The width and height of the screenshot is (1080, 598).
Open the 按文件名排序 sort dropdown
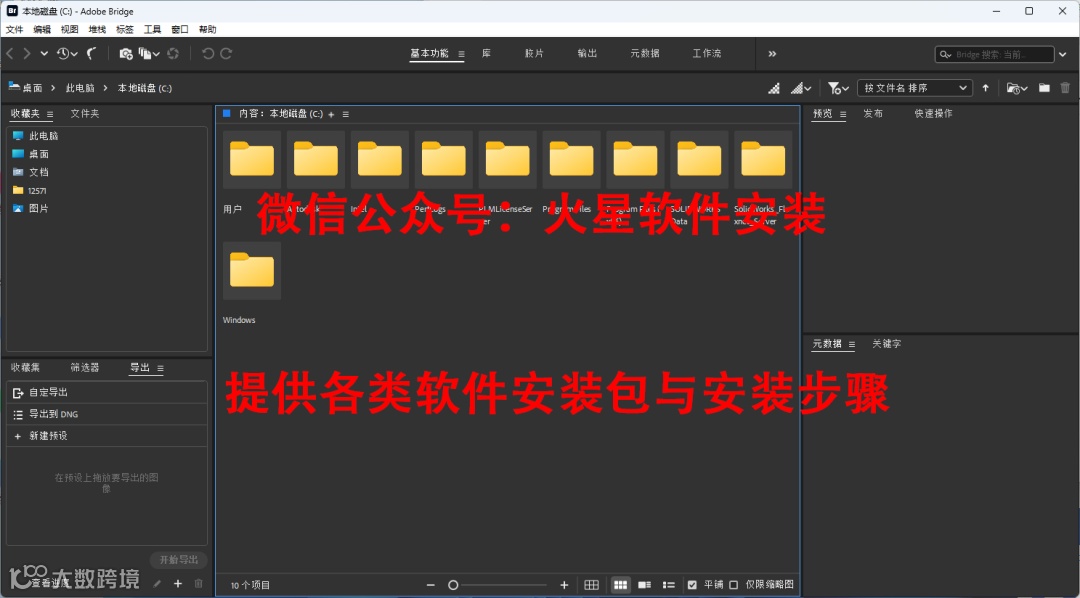coord(915,88)
